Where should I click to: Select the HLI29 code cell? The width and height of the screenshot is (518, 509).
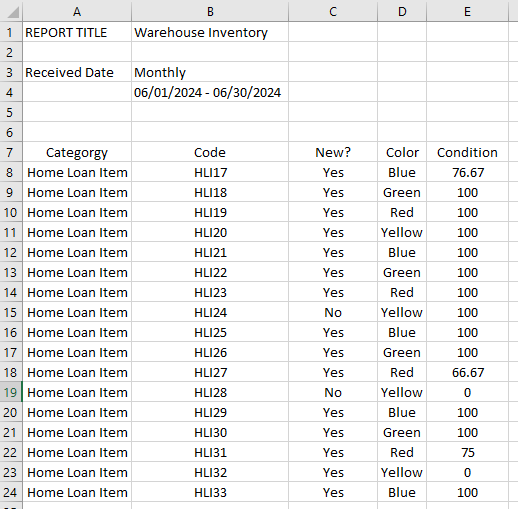pyautogui.click(x=210, y=412)
